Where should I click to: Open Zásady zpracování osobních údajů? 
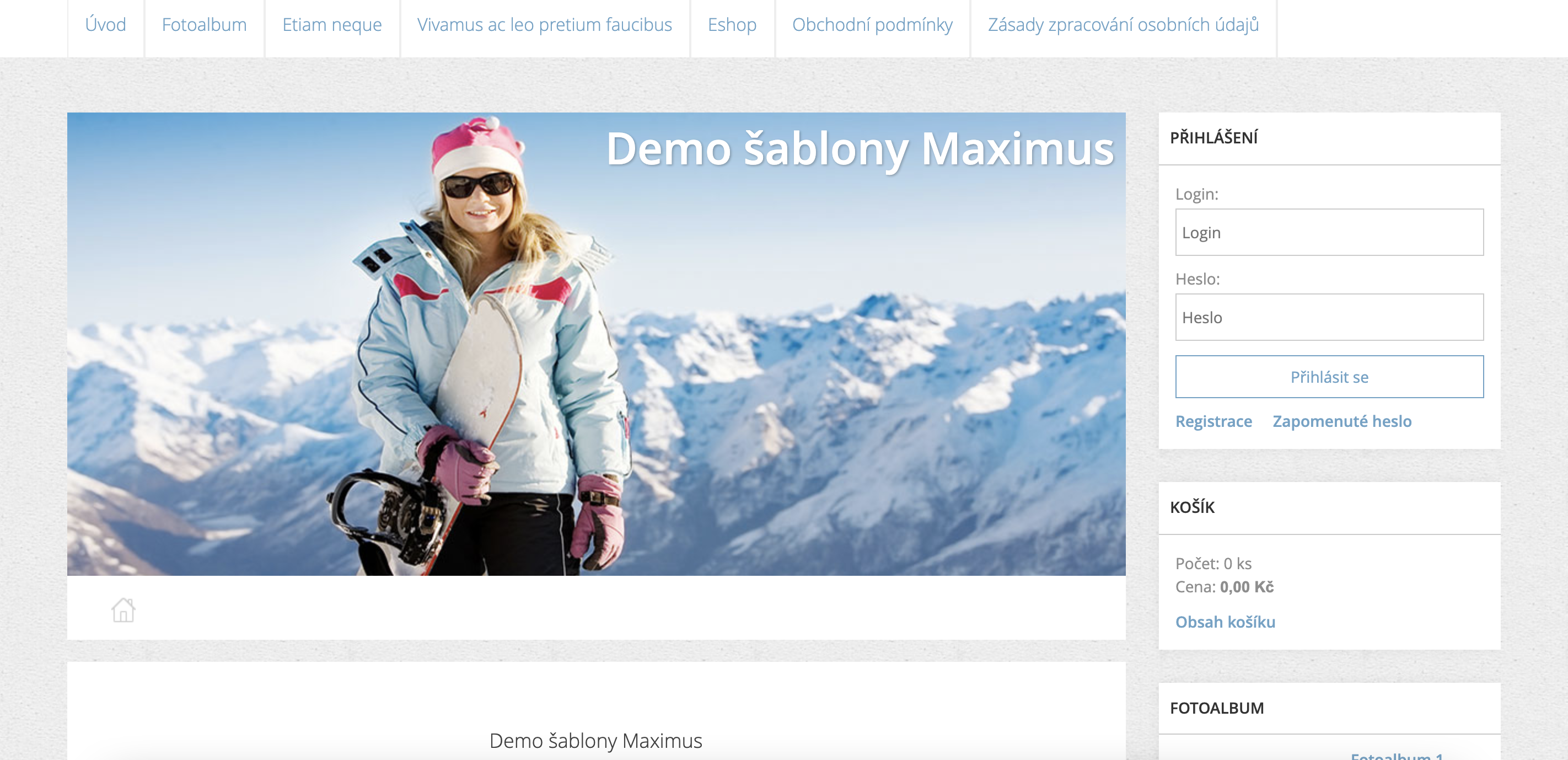[1124, 25]
